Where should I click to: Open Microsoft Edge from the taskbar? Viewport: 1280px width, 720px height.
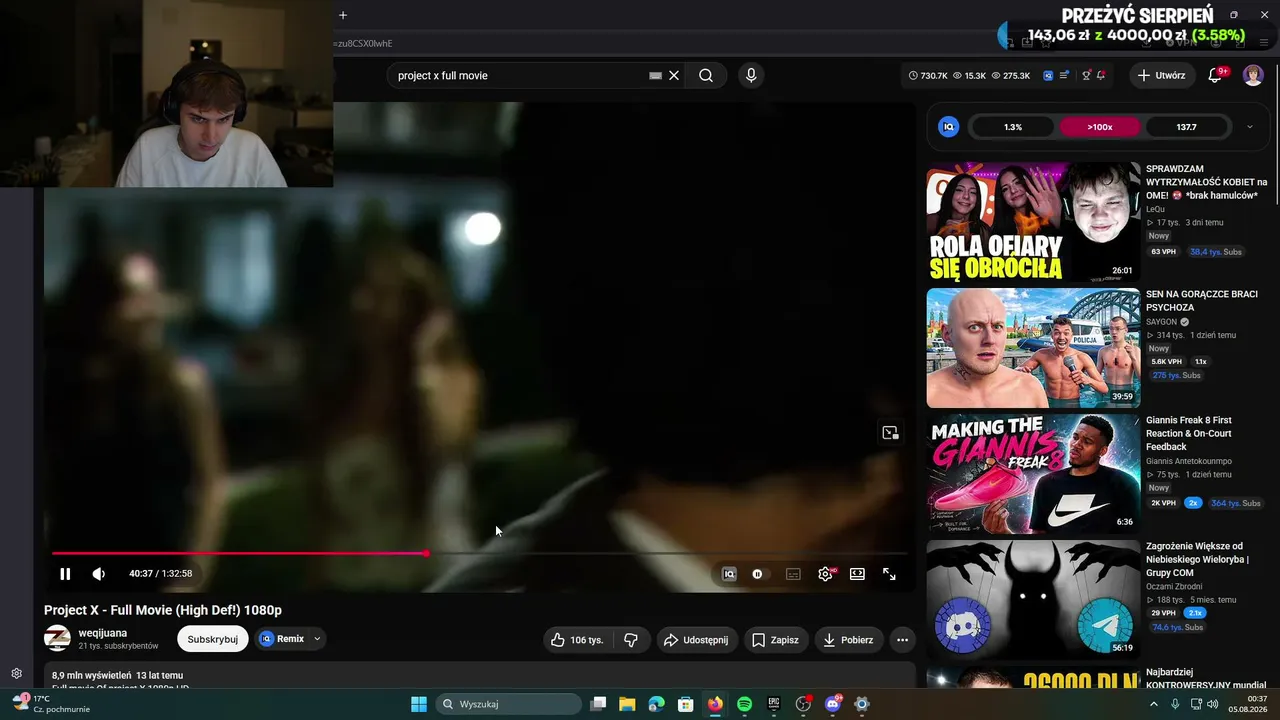tap(656, 704)
